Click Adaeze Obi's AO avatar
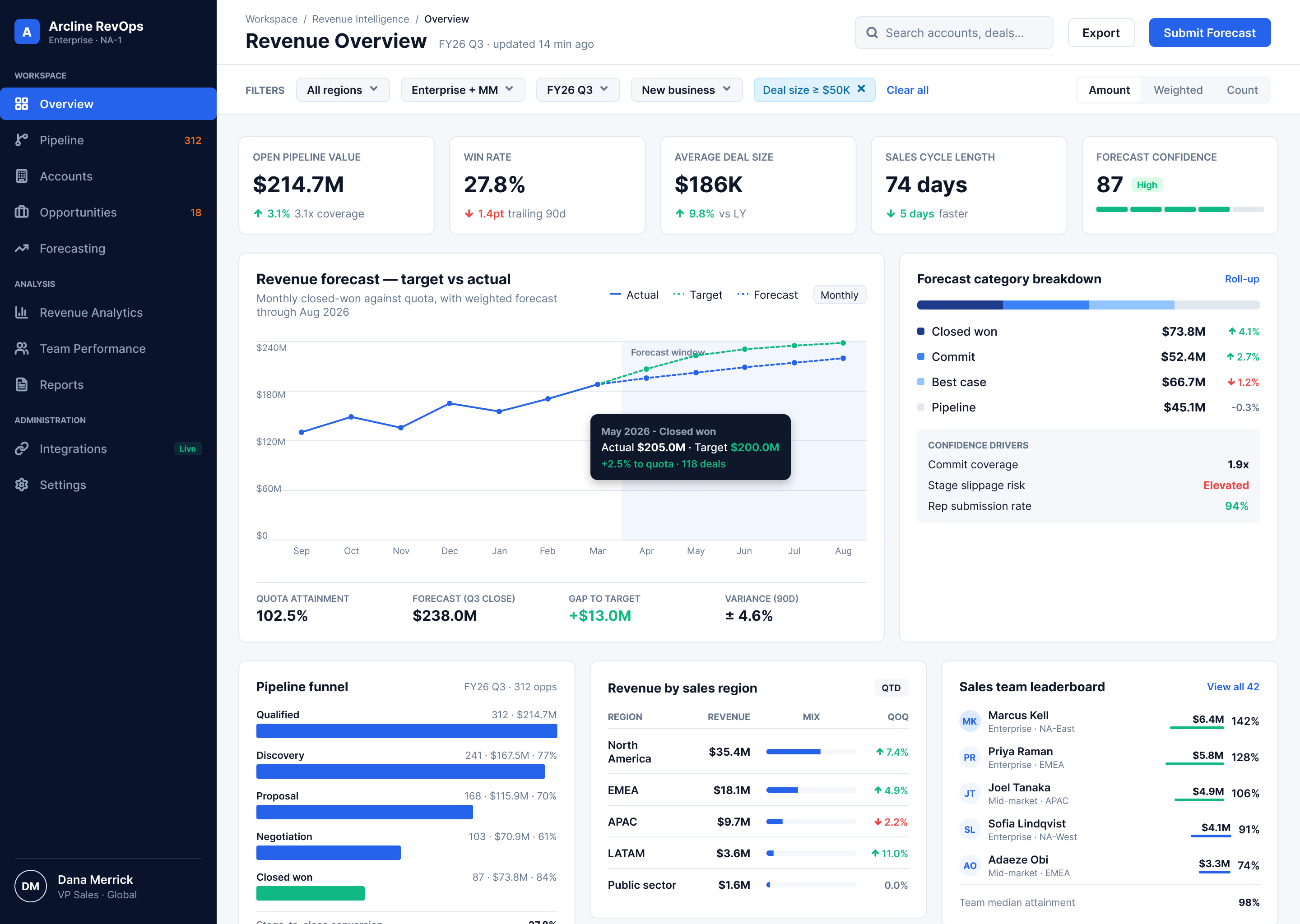The width and height of the screenshot is (1300, 924). click(970, 865)
